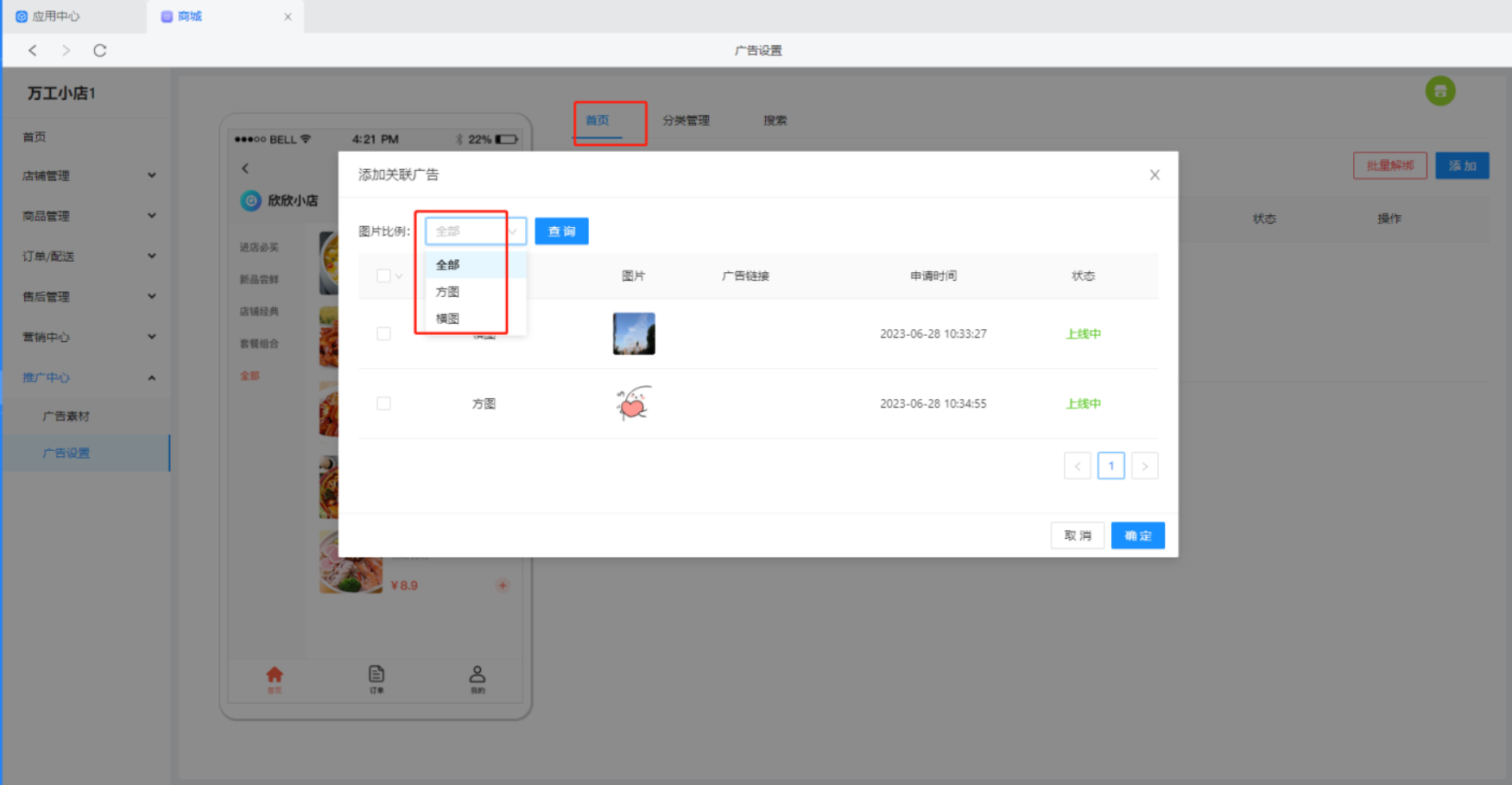Go to previous page with left arrow

click(x=1078, y=466)
